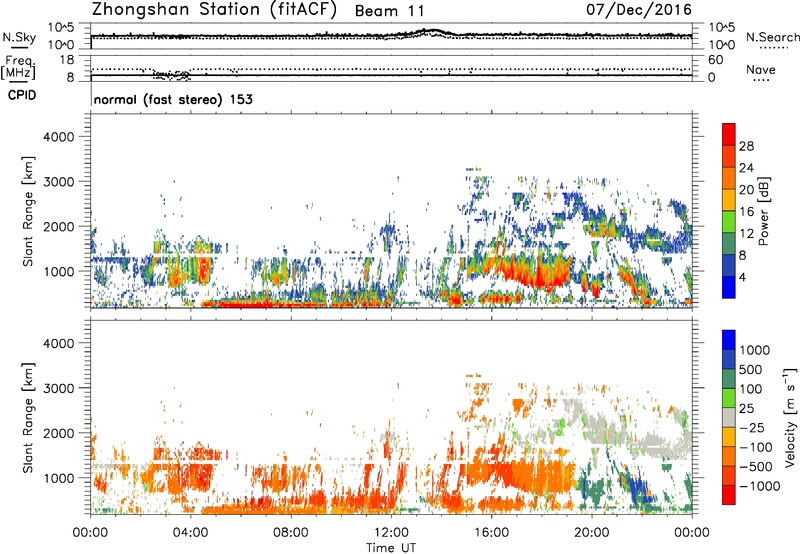Screen dimensions: 800x554
Task: Click the grey band of Velocity colorbar
Action: [729, 417]
